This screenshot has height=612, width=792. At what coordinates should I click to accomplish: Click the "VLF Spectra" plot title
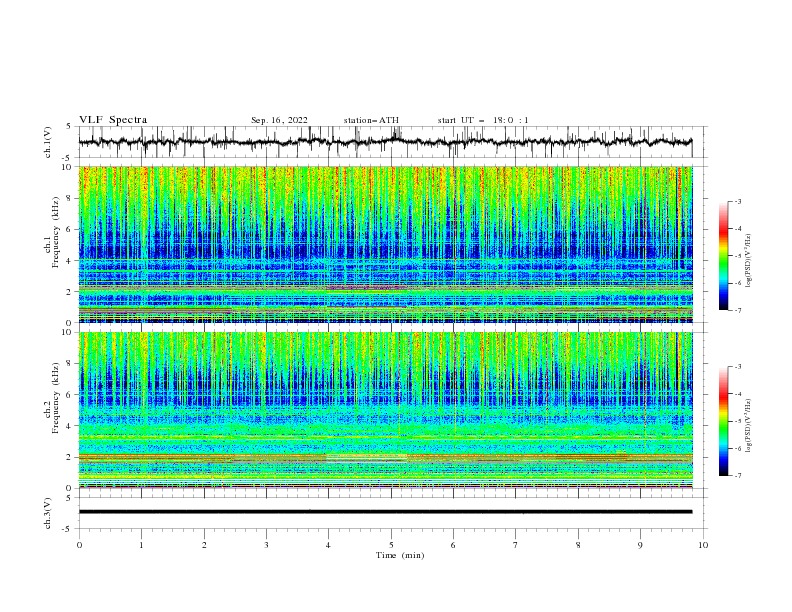113,120
